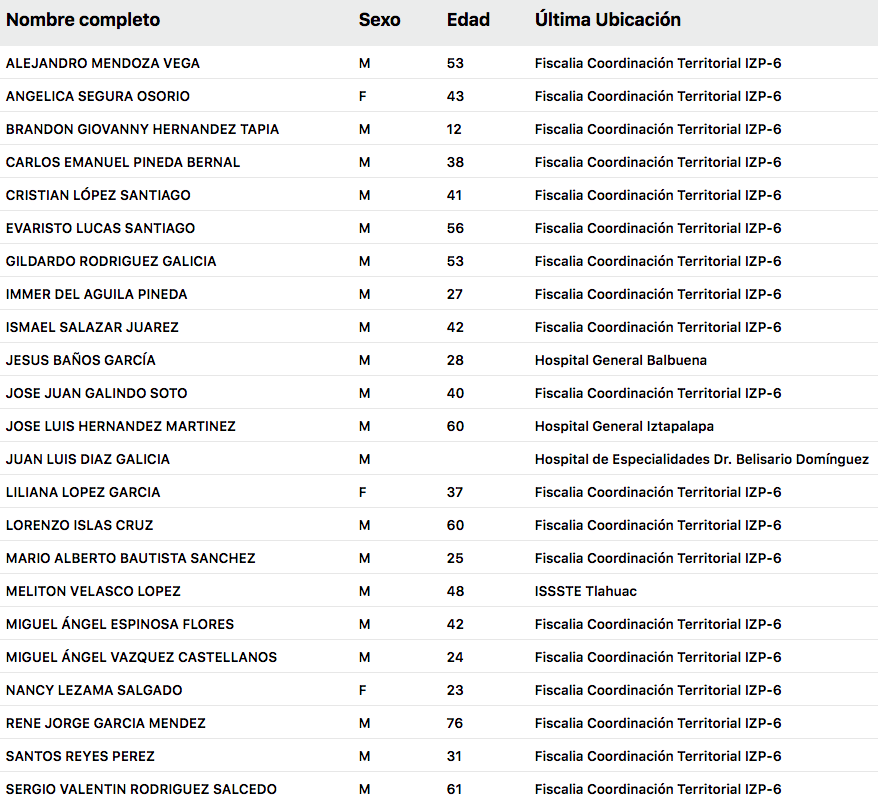This screenshot has height=804, width=878.
Task: Select the ALEJANDRO MENDOZA VEGA row
Action: [x=103, y=63]
